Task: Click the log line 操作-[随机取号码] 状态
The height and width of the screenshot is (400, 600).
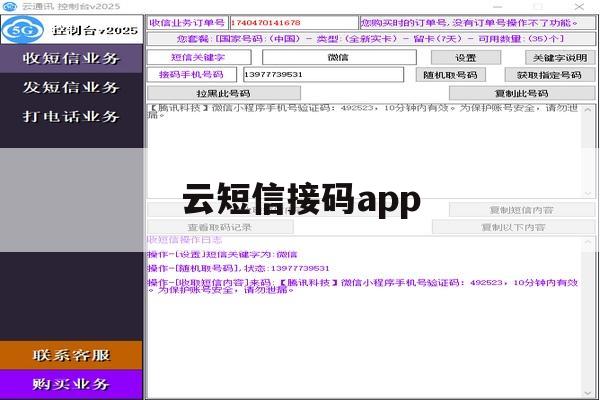Action: [x=238, y=268]
